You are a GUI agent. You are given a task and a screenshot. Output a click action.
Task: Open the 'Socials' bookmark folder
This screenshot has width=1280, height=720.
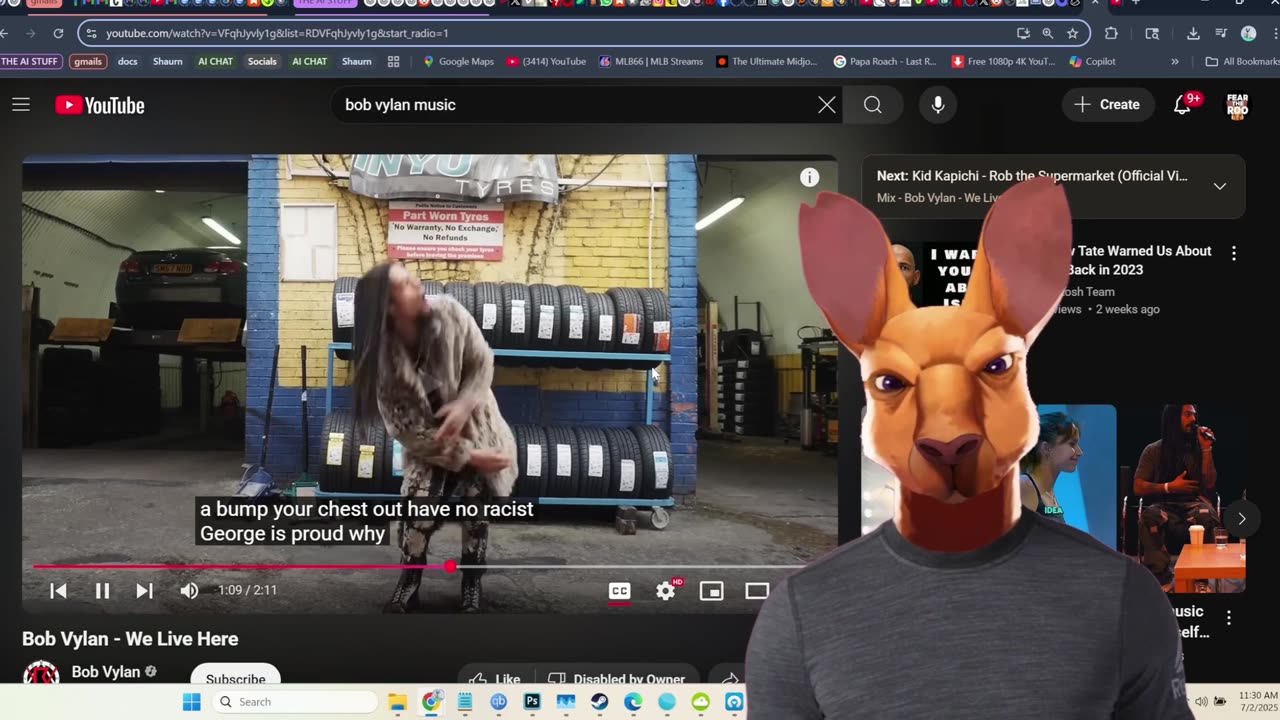coord(262,61)
